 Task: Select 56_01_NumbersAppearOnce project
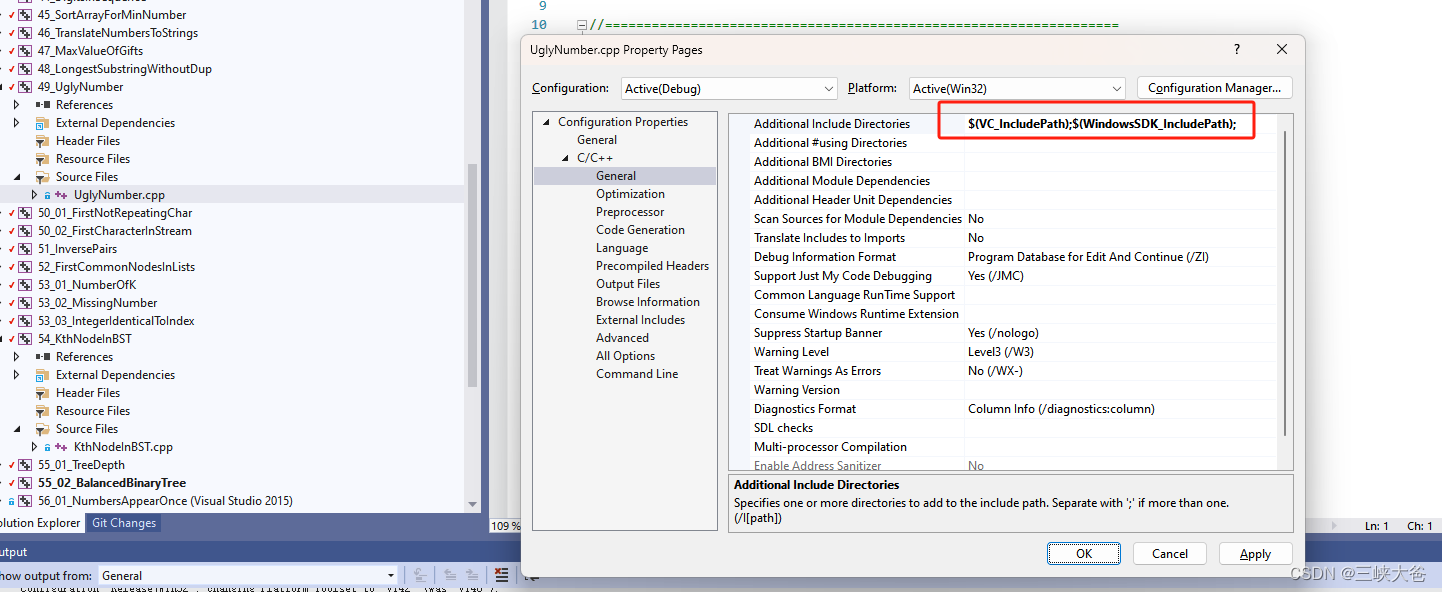[x=165, y=501]
